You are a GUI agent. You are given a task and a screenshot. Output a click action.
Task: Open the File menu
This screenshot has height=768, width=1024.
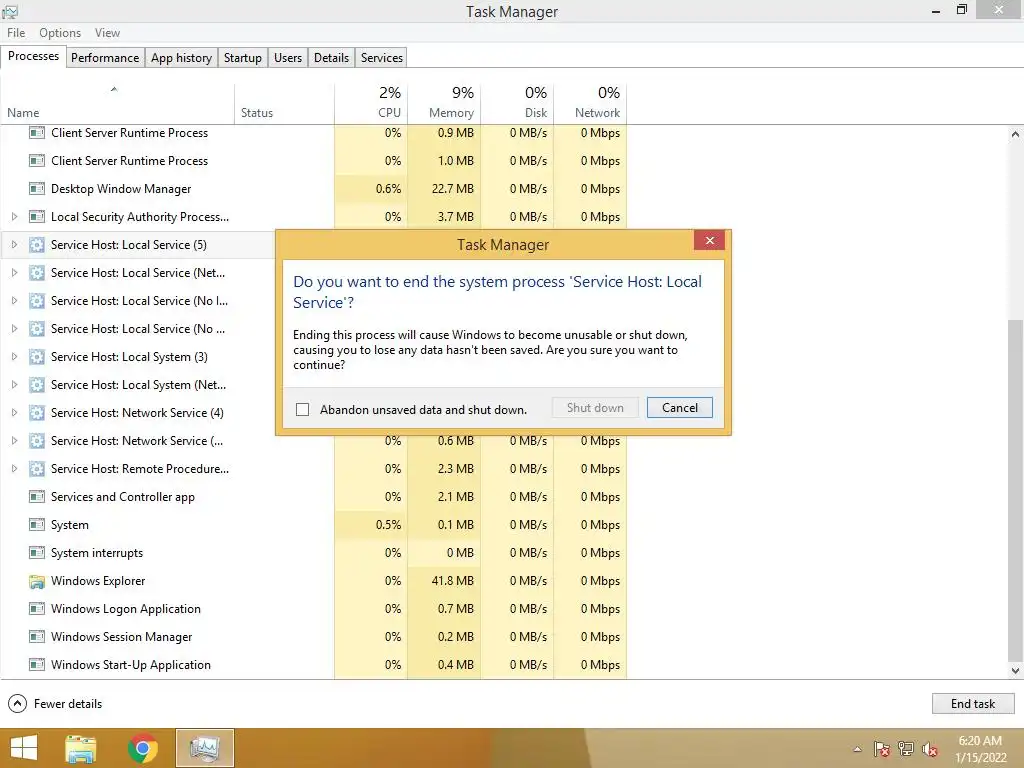(16, 33)
